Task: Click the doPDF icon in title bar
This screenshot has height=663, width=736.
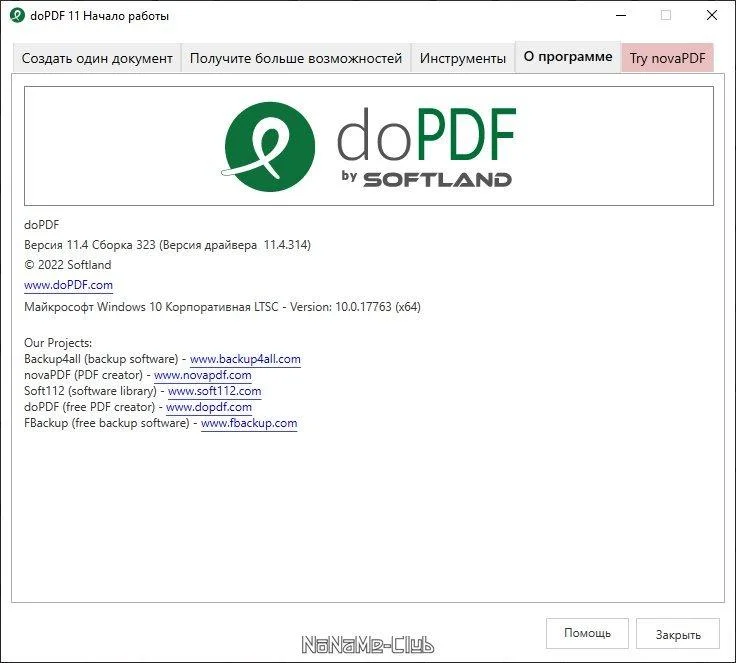Action: click(17, 15)
